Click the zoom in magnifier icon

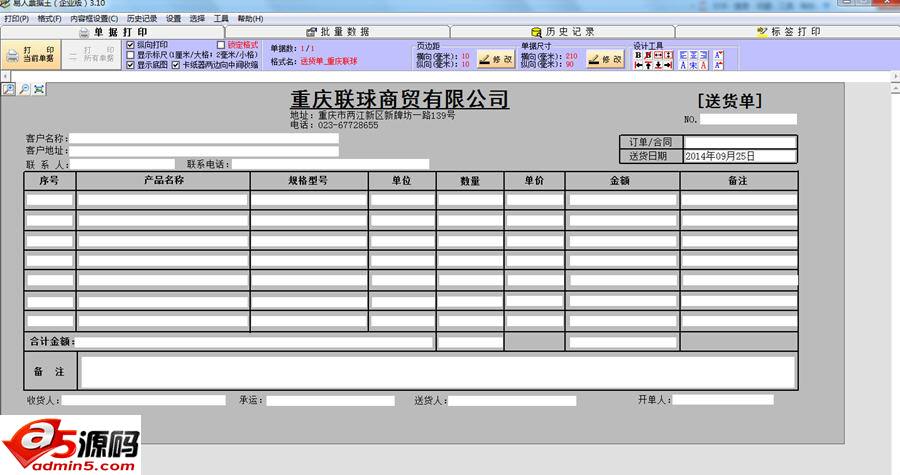click(9, 90)
